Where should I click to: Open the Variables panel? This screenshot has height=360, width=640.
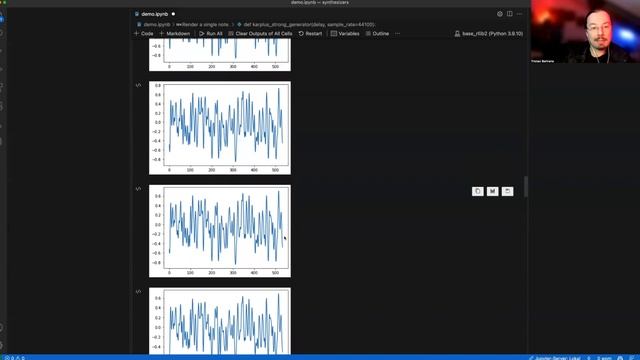(x=345, y=33)
